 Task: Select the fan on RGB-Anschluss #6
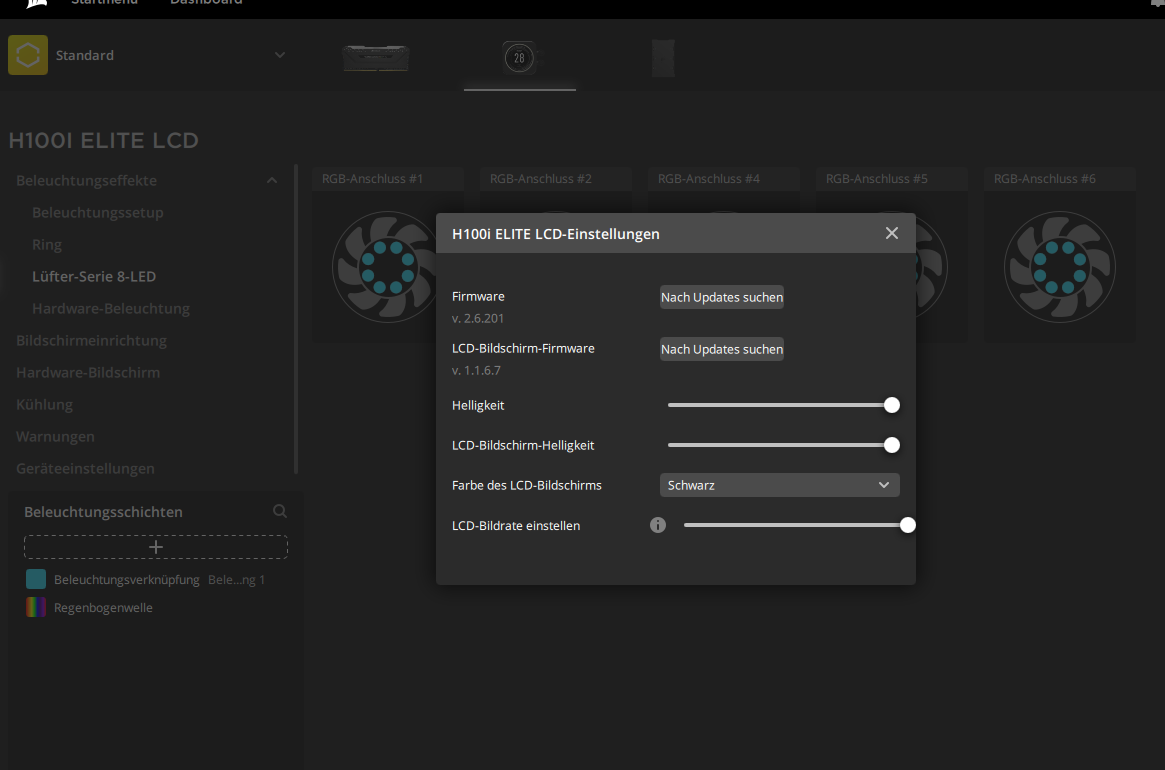(1059, 267)
